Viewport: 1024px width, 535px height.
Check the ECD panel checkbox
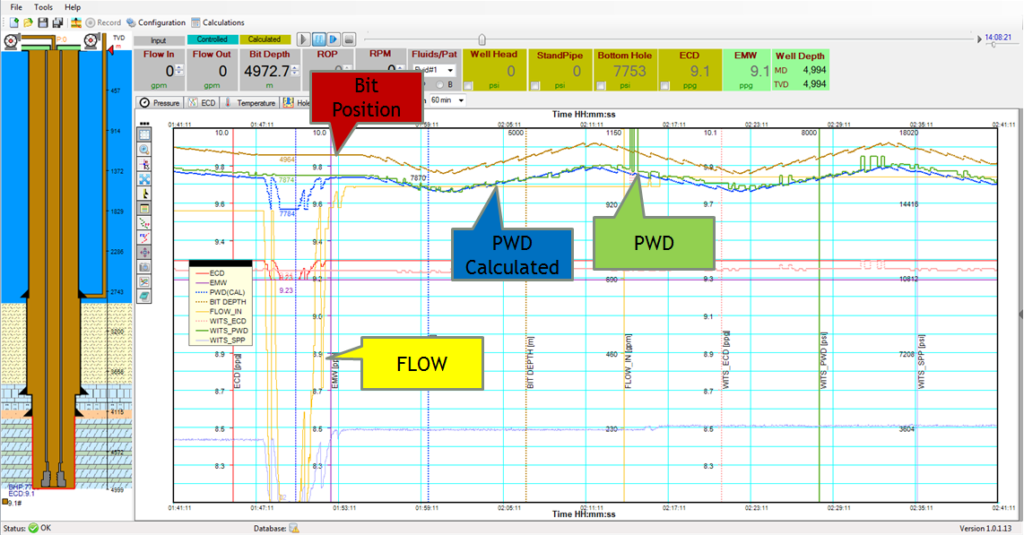pyautogui.click(x=665, y=87)
